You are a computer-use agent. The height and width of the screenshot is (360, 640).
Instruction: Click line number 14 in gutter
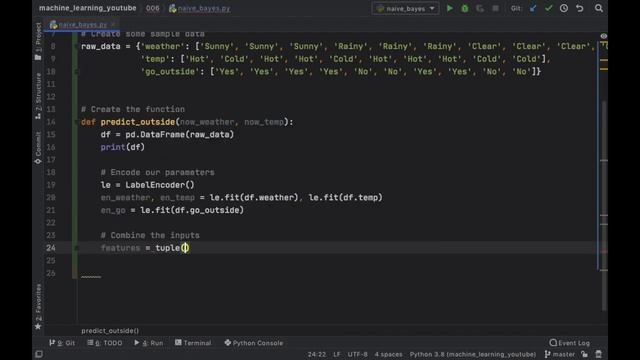(x=51, y=122)
